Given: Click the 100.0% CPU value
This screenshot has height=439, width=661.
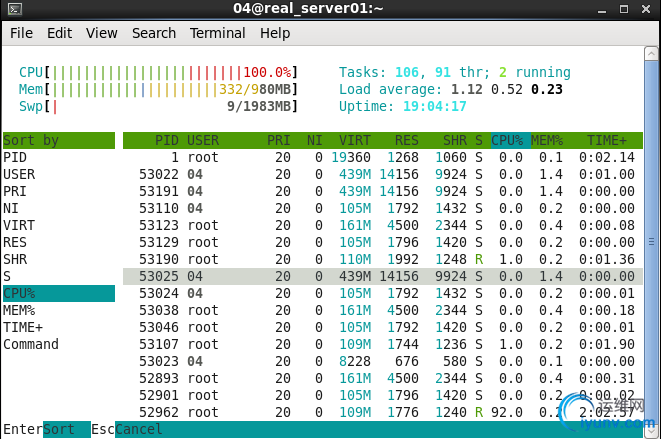Looking at the screenshot, I should [x=267, y=73].
